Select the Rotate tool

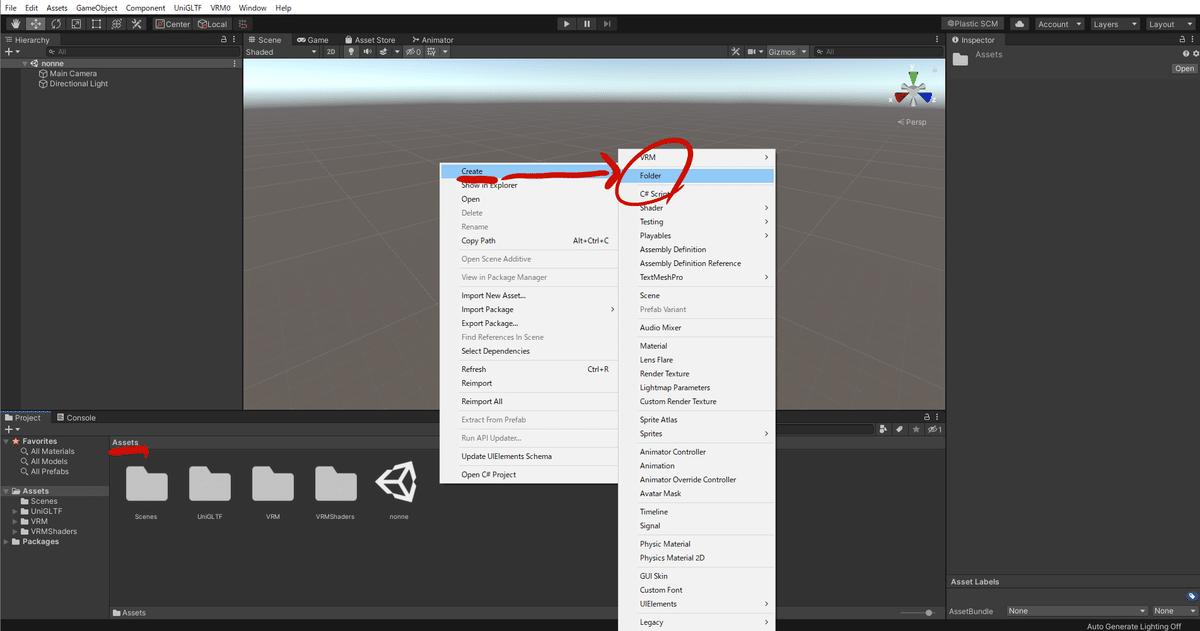coord(56,24)
